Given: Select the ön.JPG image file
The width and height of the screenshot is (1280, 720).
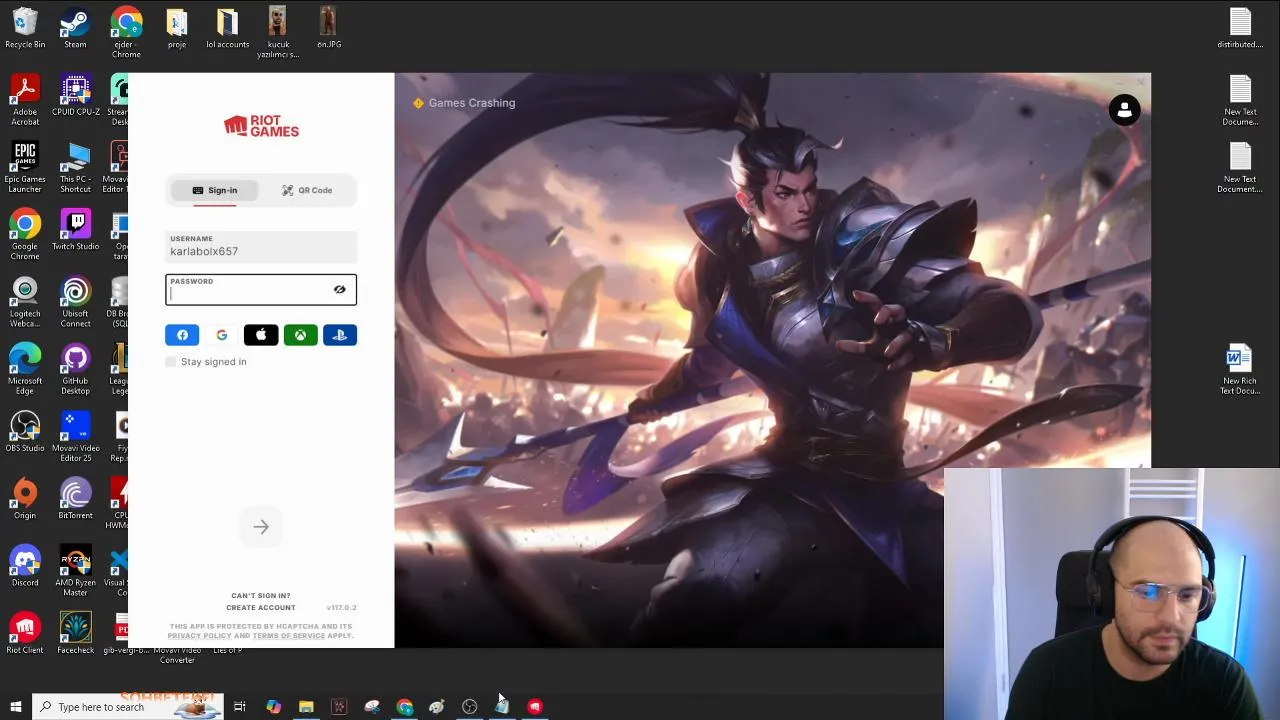Looking at the screenshot, I should [x=329, y=28].
